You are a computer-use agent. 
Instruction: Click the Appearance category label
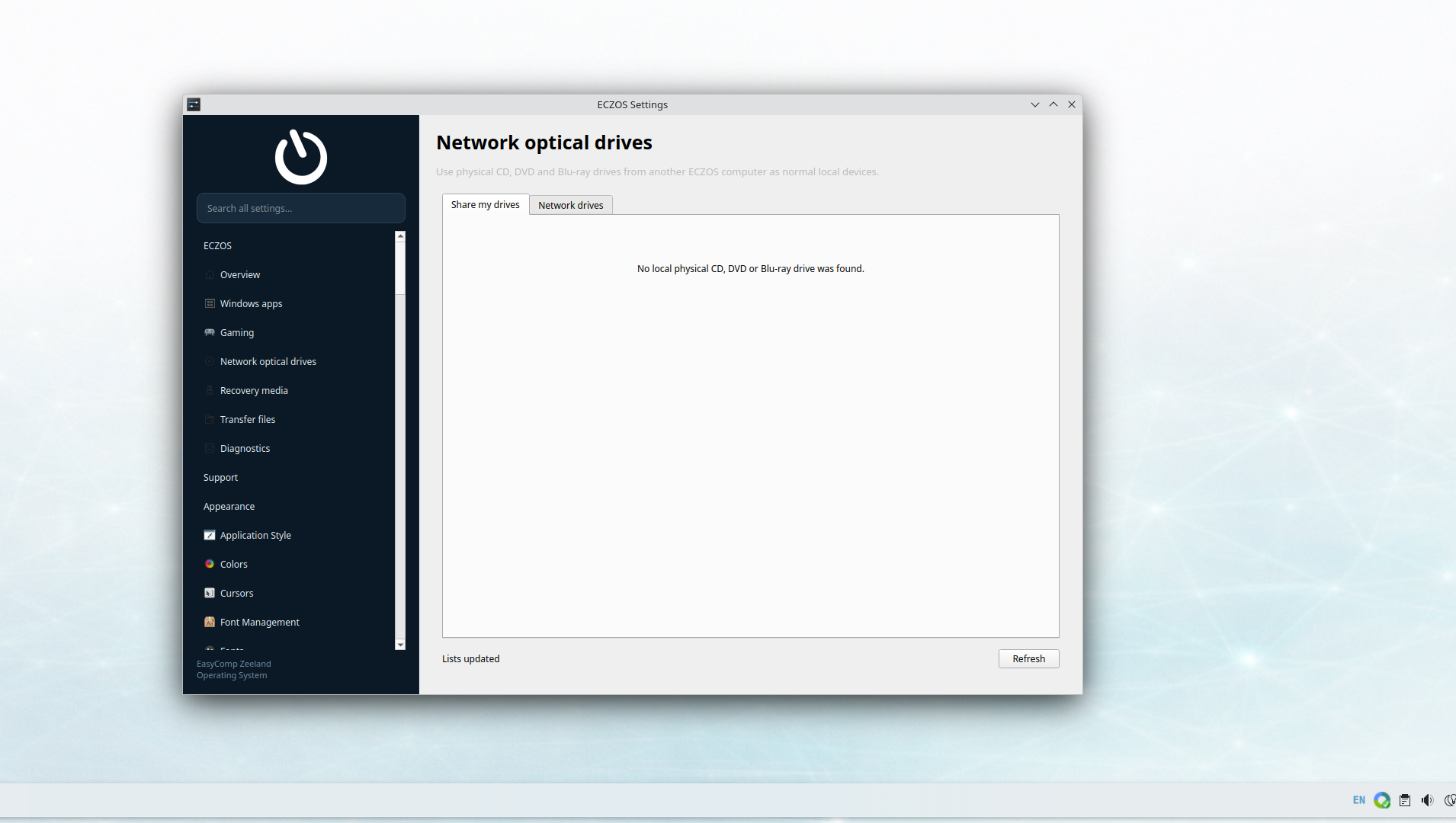229,507
